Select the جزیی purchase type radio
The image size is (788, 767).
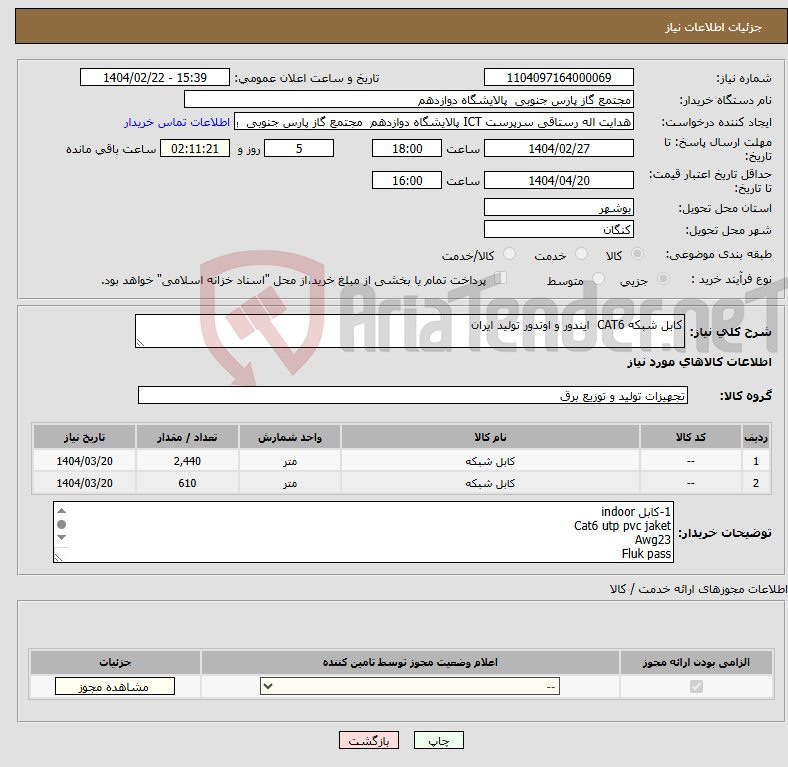(663, 278)
